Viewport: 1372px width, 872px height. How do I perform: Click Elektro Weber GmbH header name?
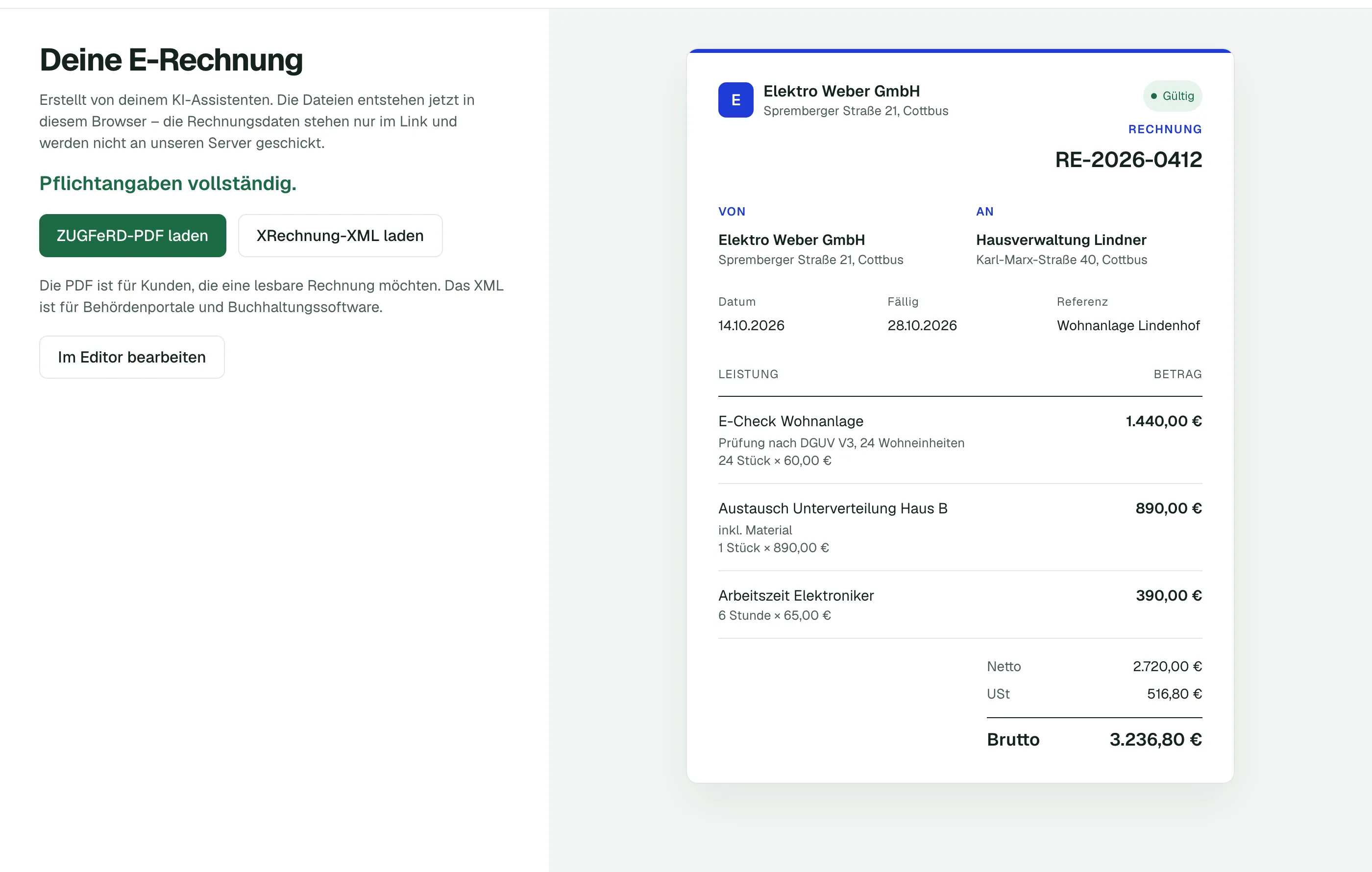[841, 91]
